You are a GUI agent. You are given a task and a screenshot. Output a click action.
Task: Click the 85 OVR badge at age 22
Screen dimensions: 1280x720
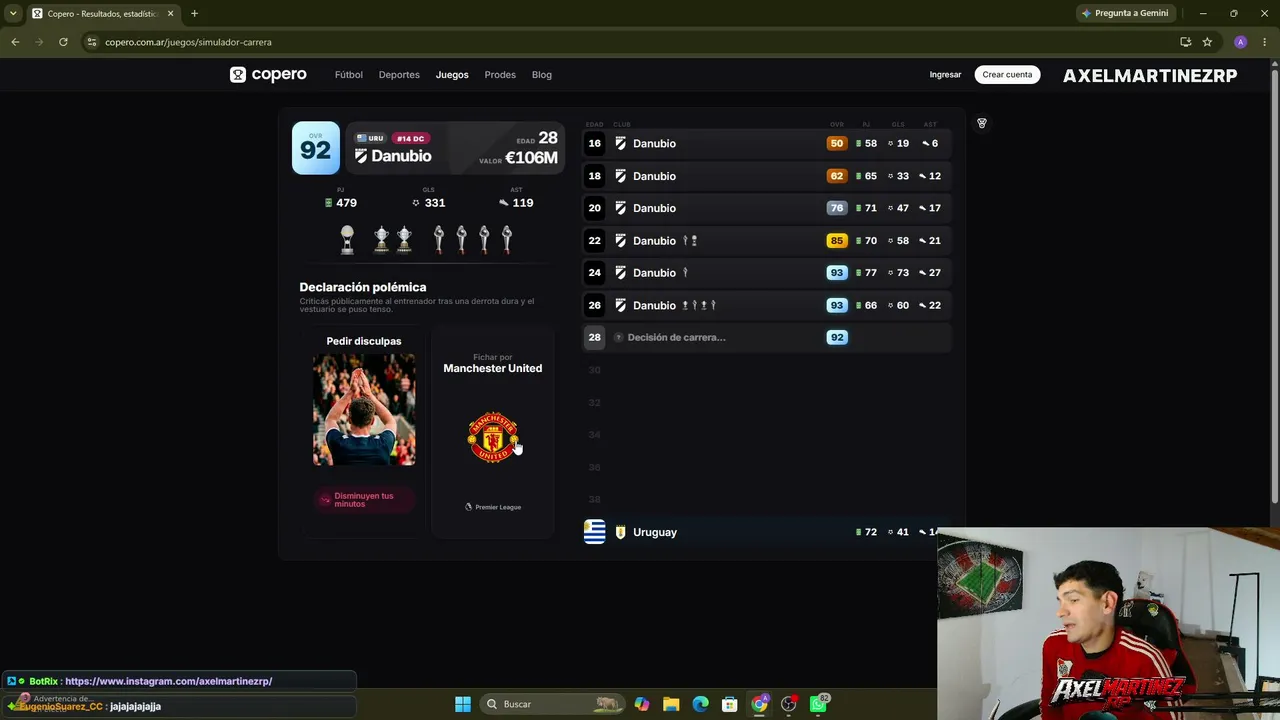(836, 240)
